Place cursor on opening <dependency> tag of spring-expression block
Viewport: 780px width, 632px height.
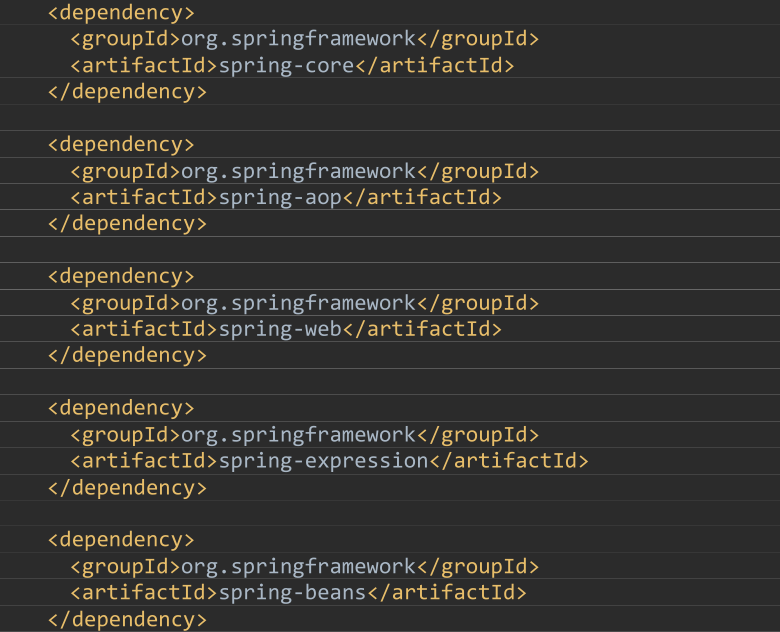click(x=121, y=409)
